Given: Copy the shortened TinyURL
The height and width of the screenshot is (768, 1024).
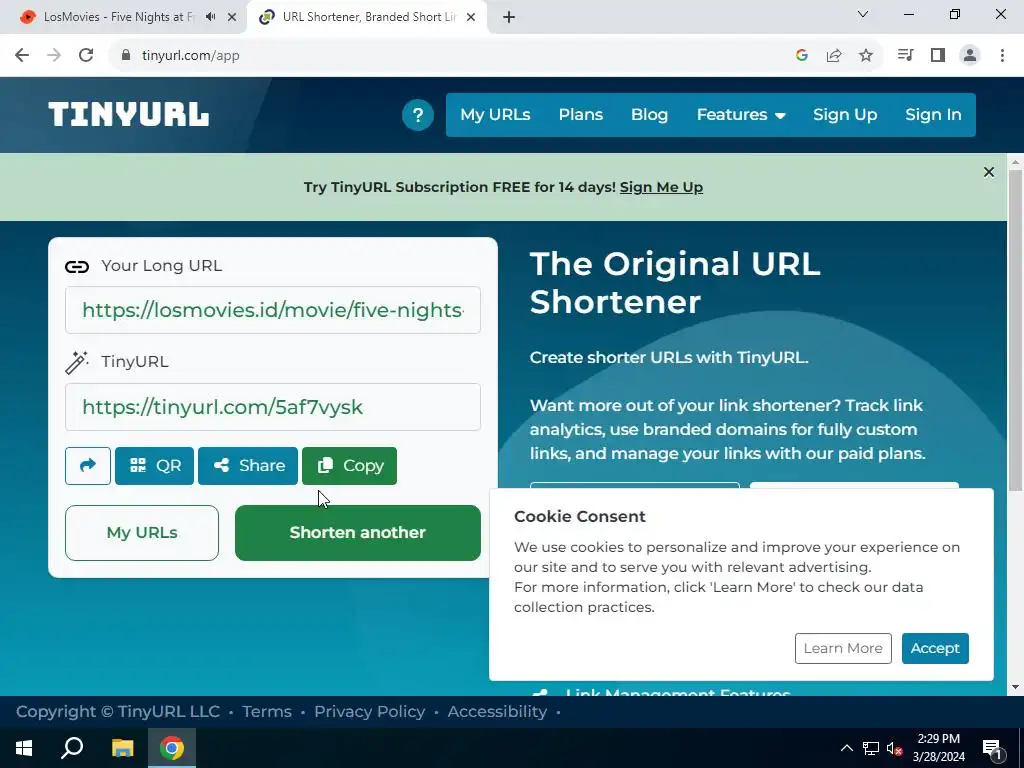Looking at the screenshot, I should tap(349, 466).
